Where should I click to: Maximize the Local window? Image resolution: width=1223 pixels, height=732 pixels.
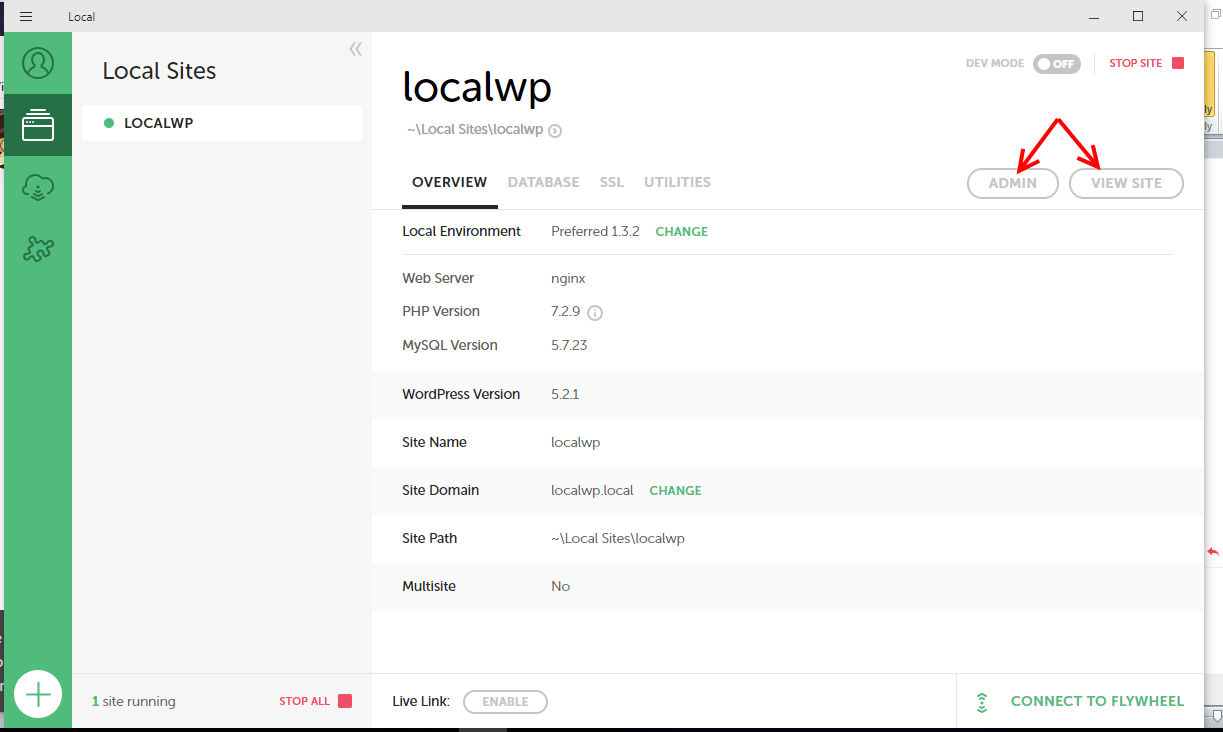(x=1138, y=16)
